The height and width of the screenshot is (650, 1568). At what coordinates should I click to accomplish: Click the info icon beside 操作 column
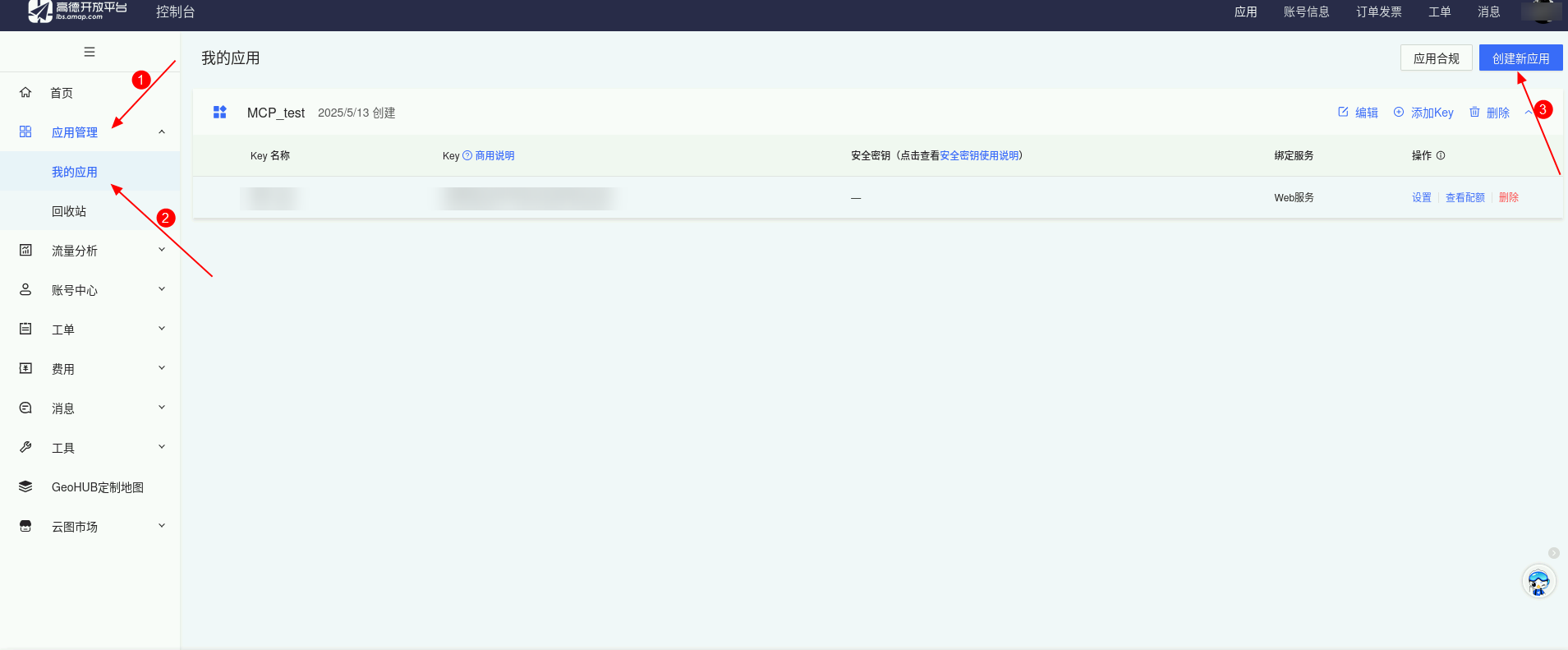pyautogui.click(x=1441, y=155)
